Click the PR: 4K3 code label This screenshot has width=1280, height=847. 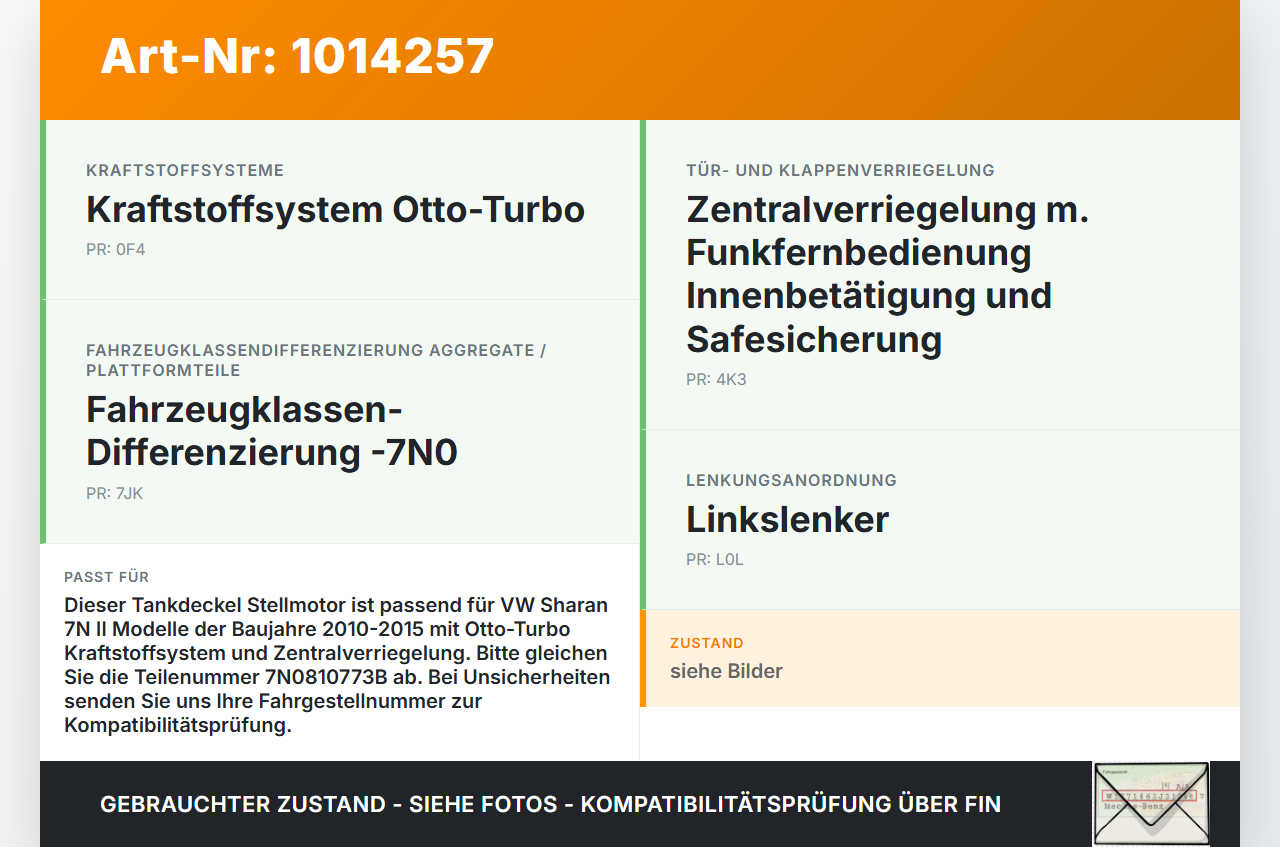716,379
